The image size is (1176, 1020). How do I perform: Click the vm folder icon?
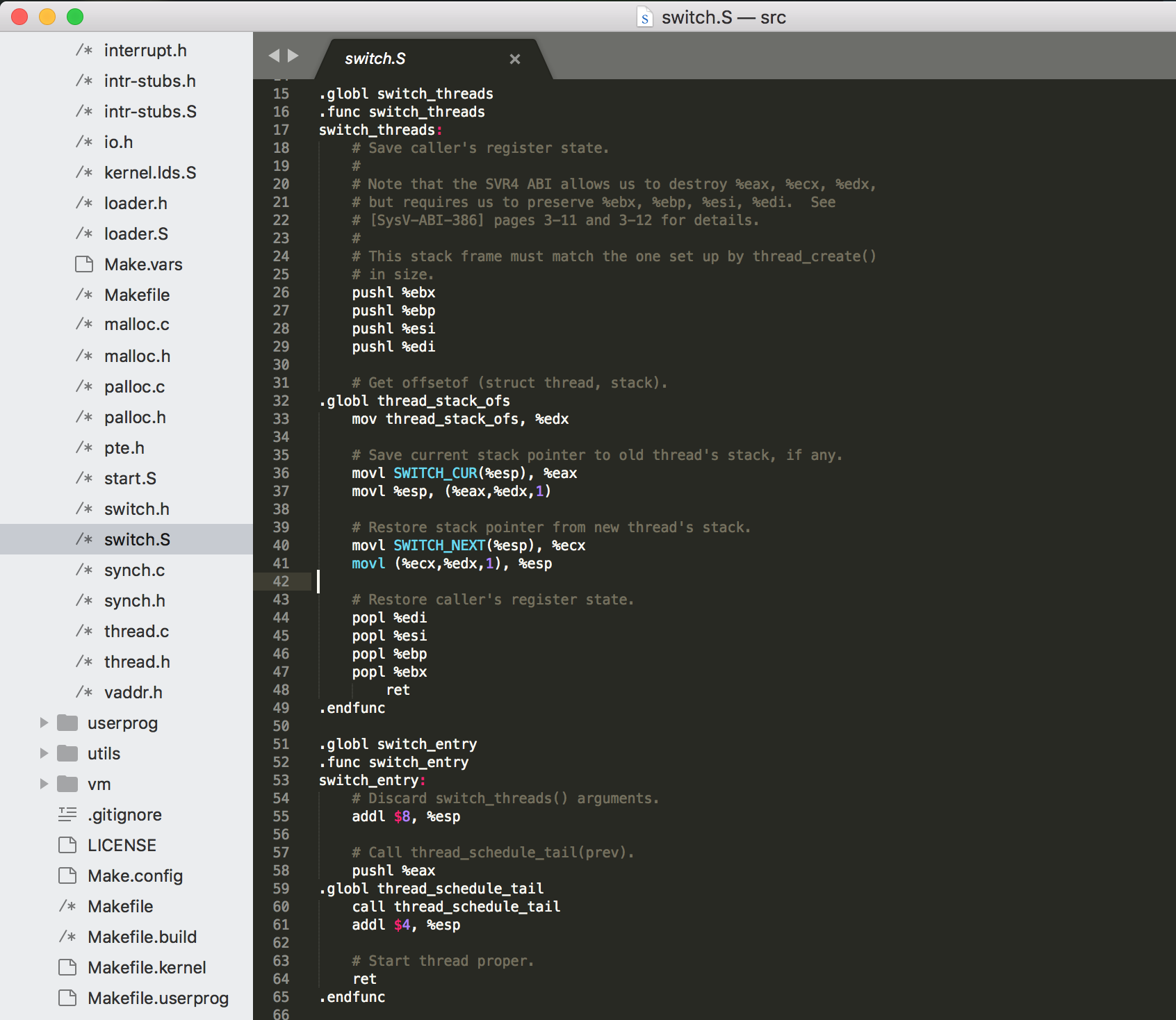[x=67, y=784]
